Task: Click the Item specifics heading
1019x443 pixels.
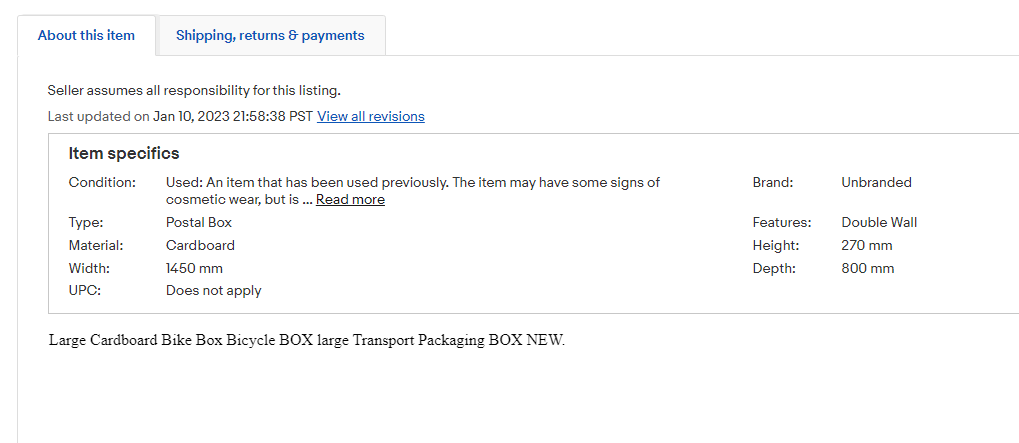Action: [x=124, y=154]
